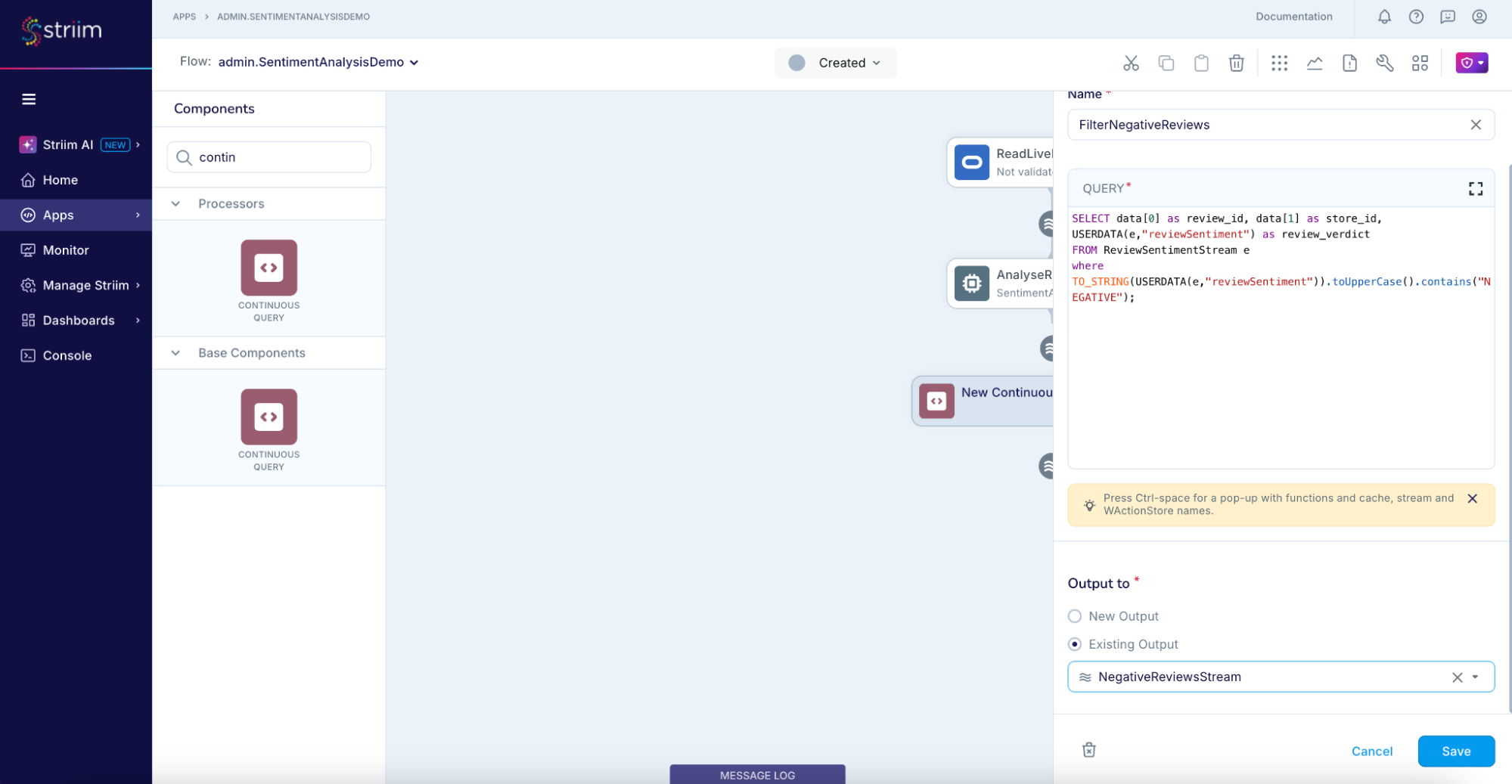Click the ADMIN.SENTIMENTANALYSISDEMO breadcrumb
1512x784 pixels.
click(293, 17)
